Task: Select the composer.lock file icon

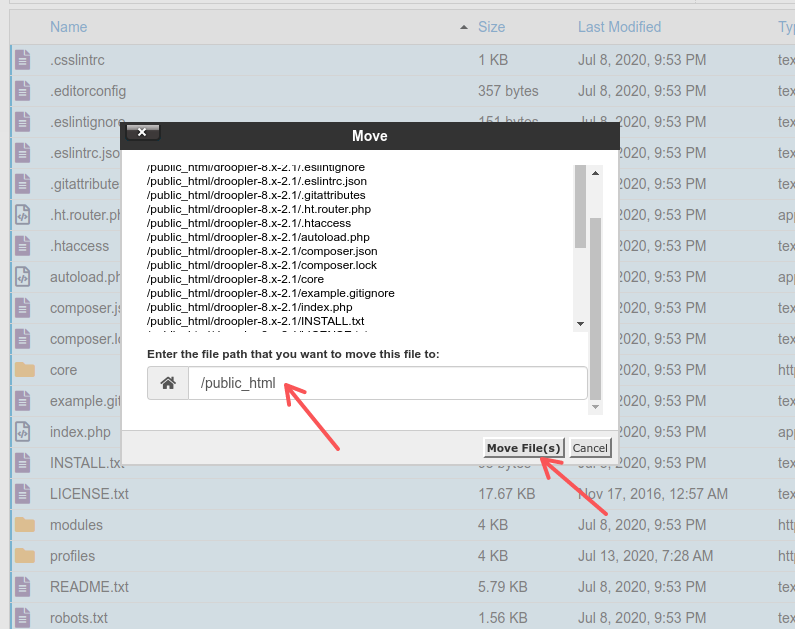Action: (x=22, y=339)
